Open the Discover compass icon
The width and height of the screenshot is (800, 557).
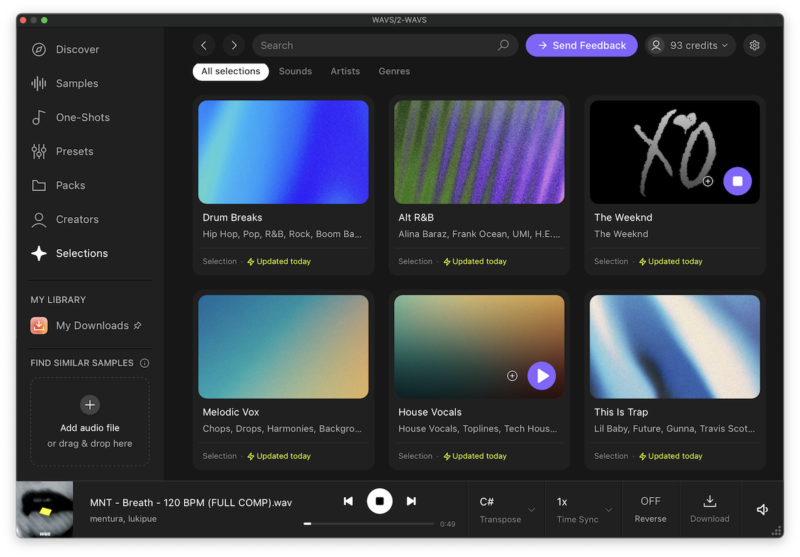pos(39,49)
